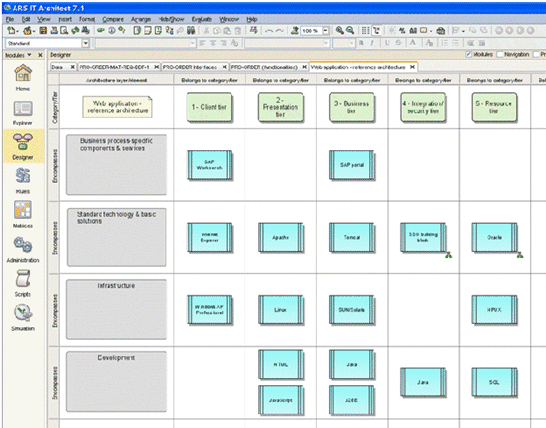Click the Save floppy disk icon
546x428 pixels.
(43, 31)
